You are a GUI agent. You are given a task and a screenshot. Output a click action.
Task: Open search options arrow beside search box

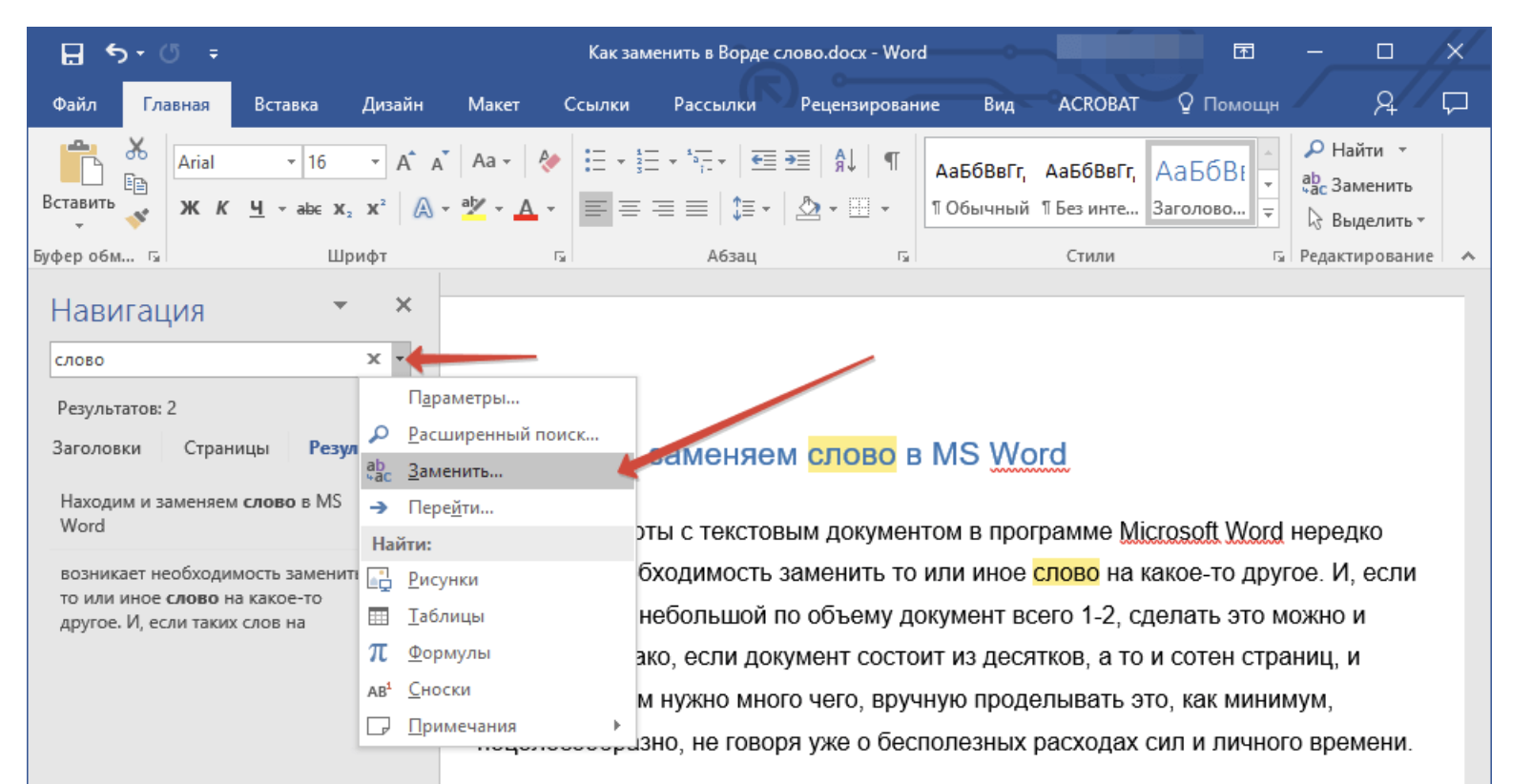pyautogui.click(x=400, y=359)
